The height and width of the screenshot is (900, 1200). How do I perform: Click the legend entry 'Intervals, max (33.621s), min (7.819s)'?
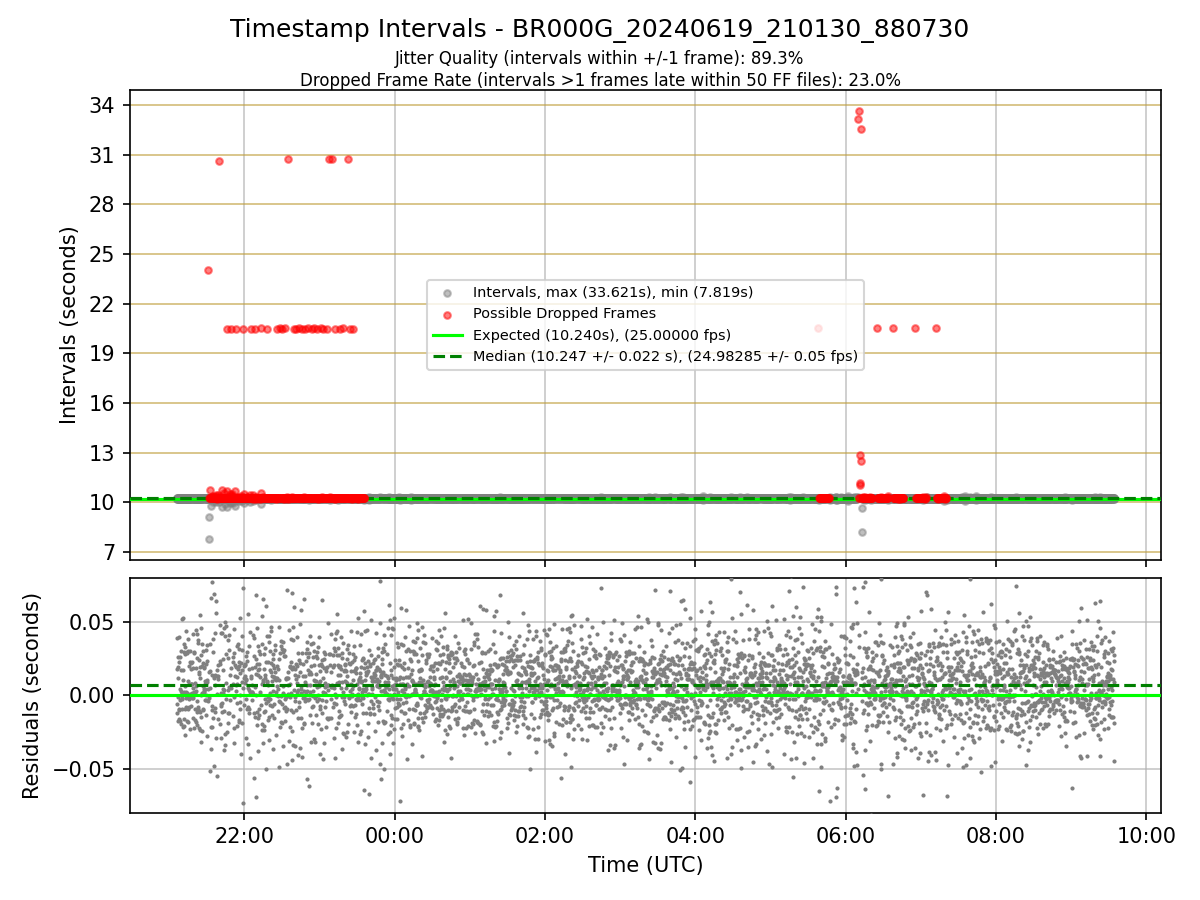pyautogui.click(x=613, y=292)
